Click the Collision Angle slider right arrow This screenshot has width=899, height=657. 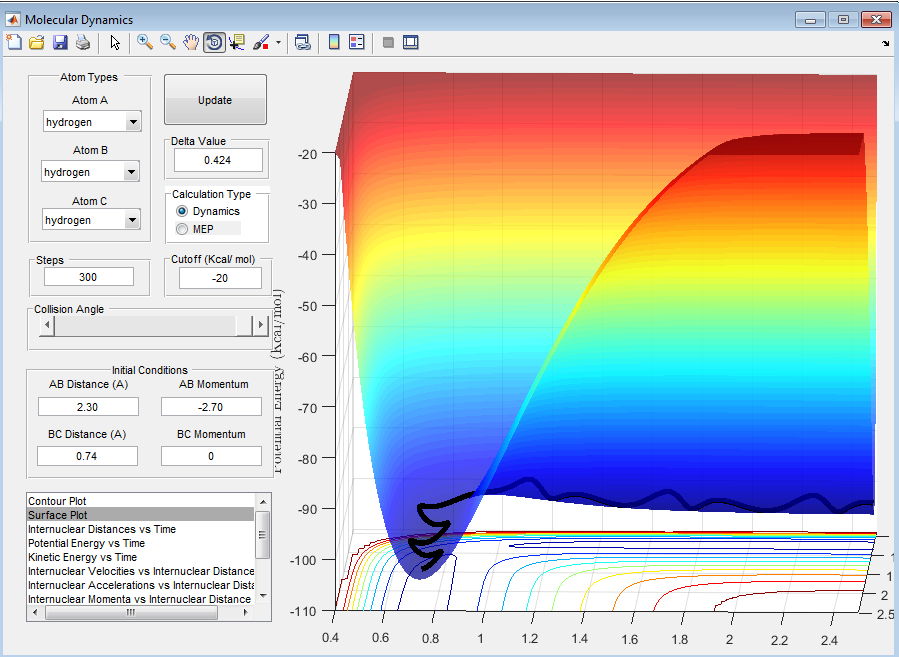click(259, 327)
